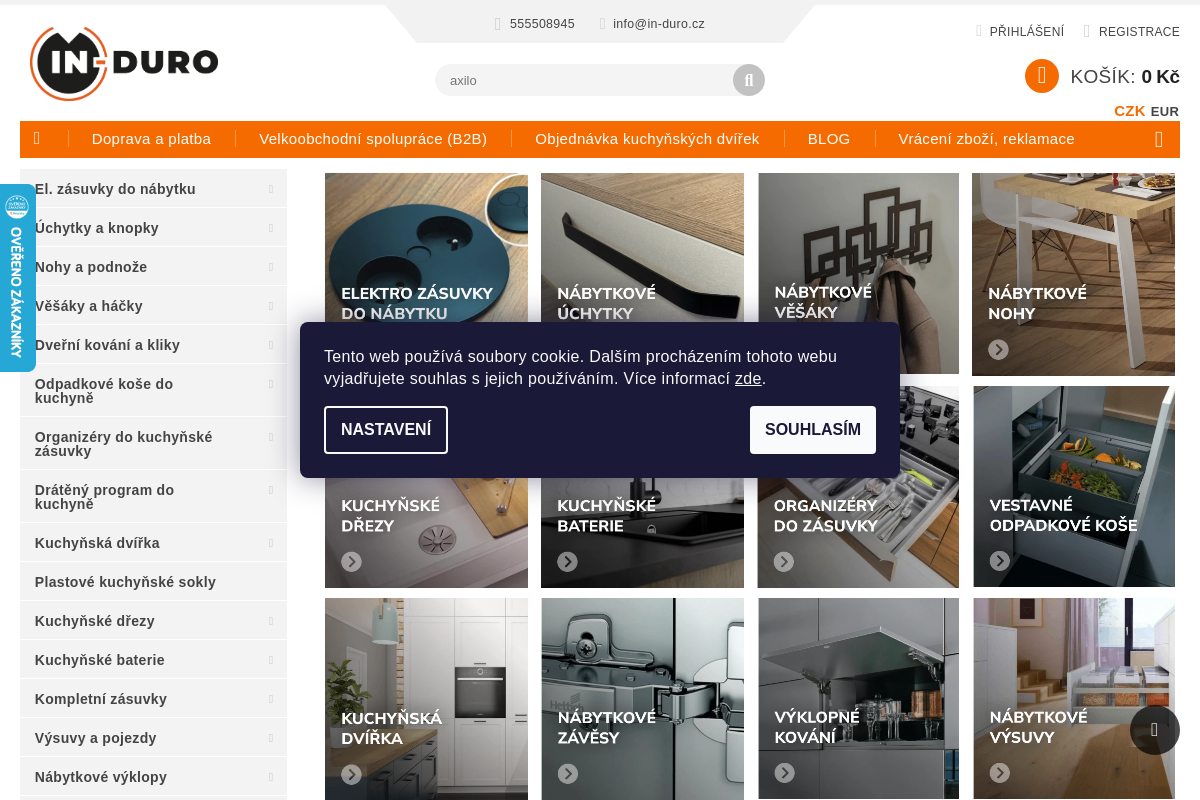Viewport: 1200px width, 800px height.
Task: Click the home icon in orange navbar
Action: [37, 139]
